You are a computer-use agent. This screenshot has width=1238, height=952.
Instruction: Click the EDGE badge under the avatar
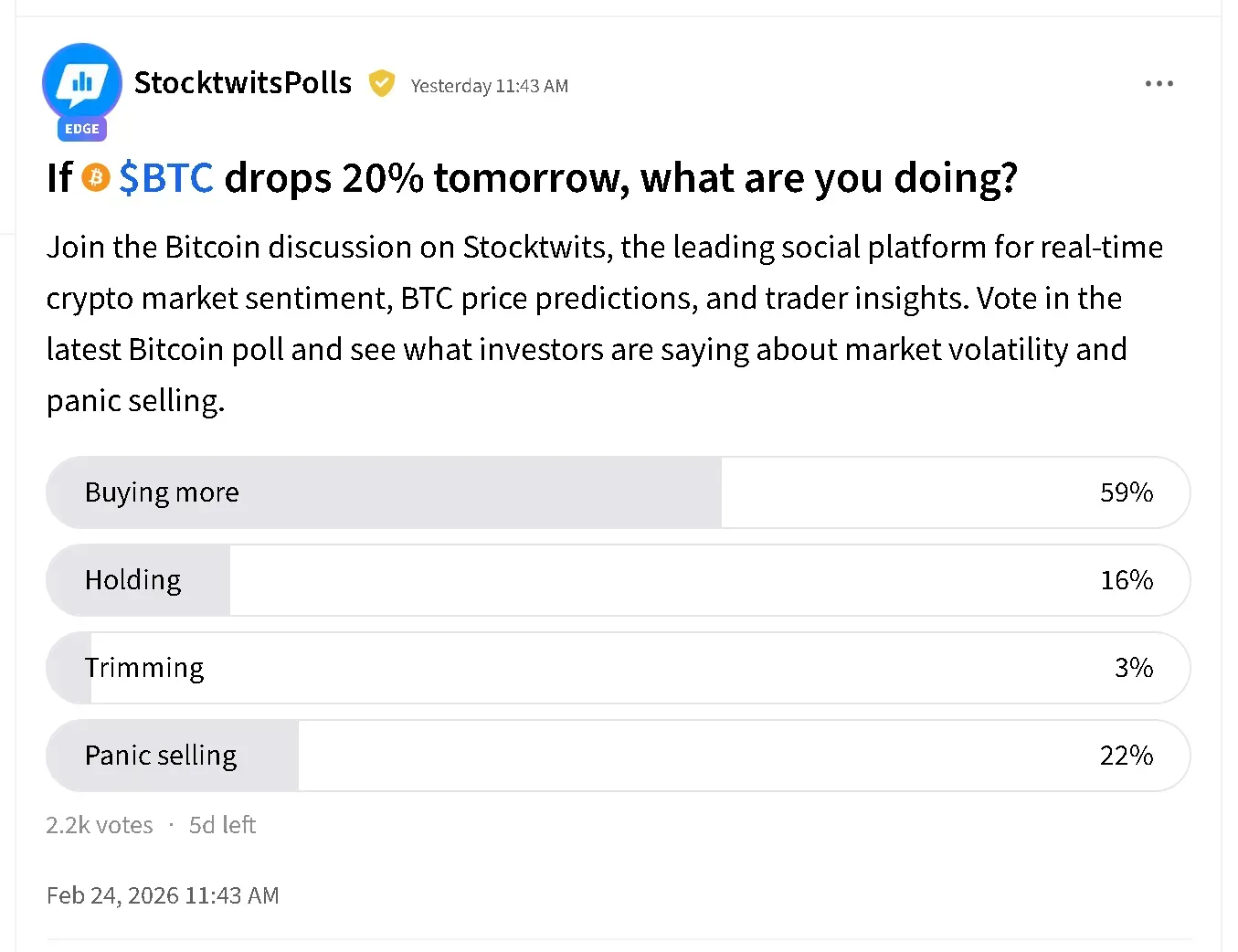pyautogui.click(x=82, y=129)
